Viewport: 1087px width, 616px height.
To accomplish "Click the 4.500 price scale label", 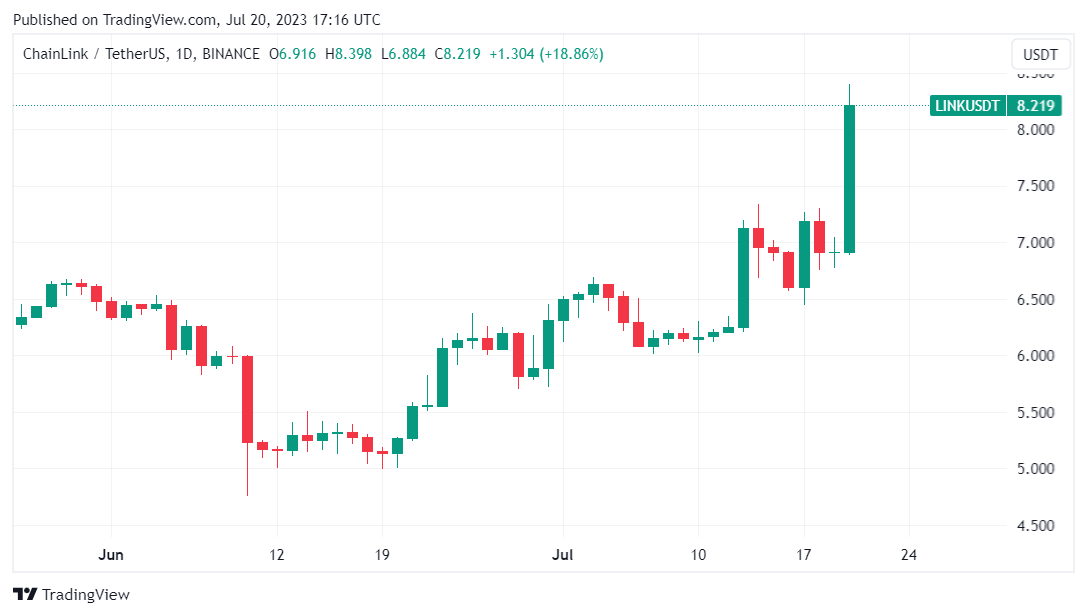I will pyautogui.click(x=1035, y=526).
